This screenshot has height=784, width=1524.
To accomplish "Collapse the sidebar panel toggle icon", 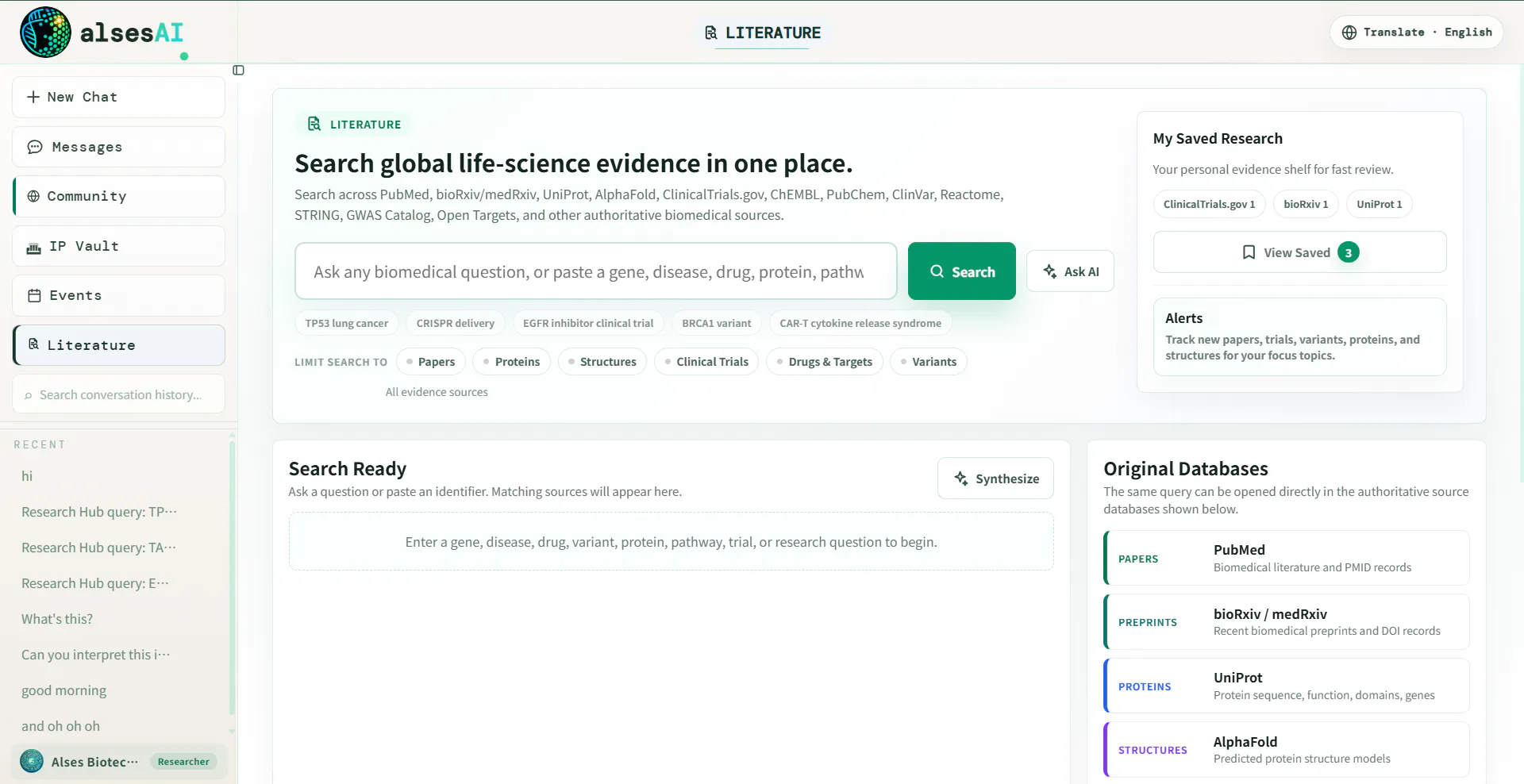I will tap(238, 71).
